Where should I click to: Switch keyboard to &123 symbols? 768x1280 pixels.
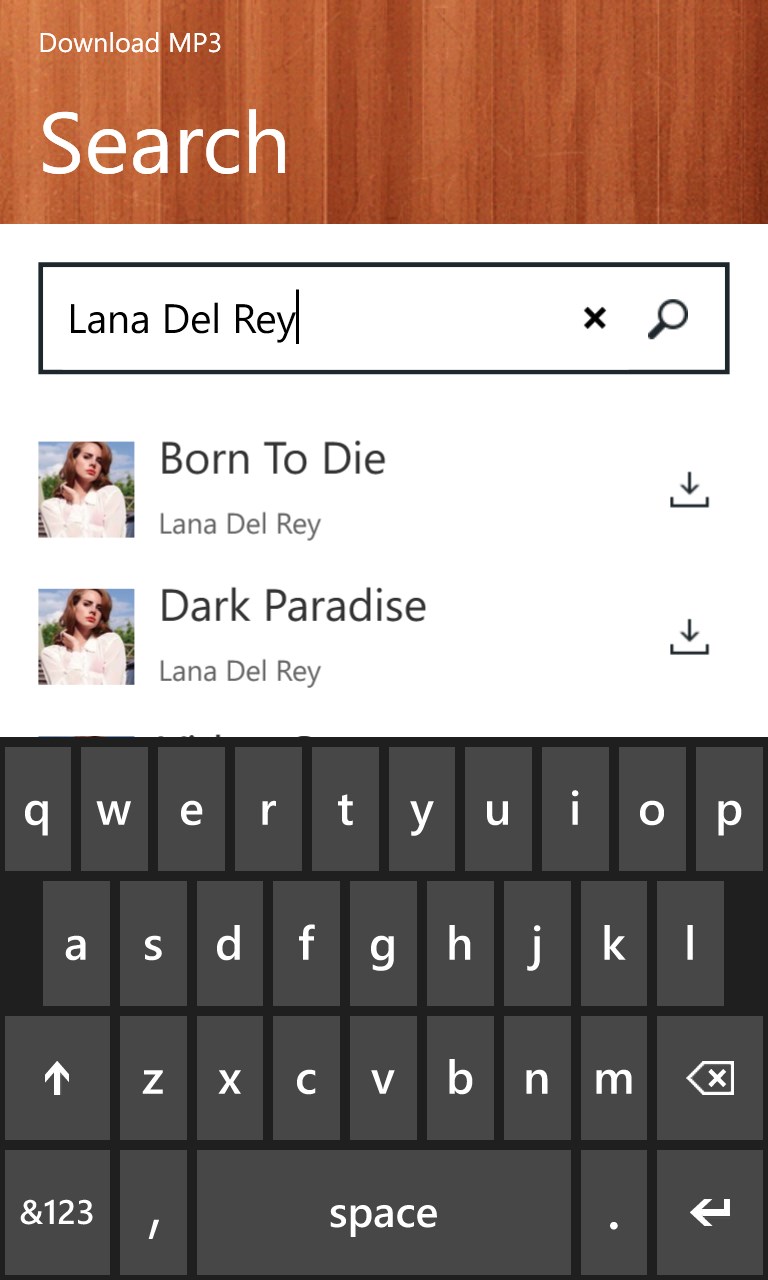57,1212
